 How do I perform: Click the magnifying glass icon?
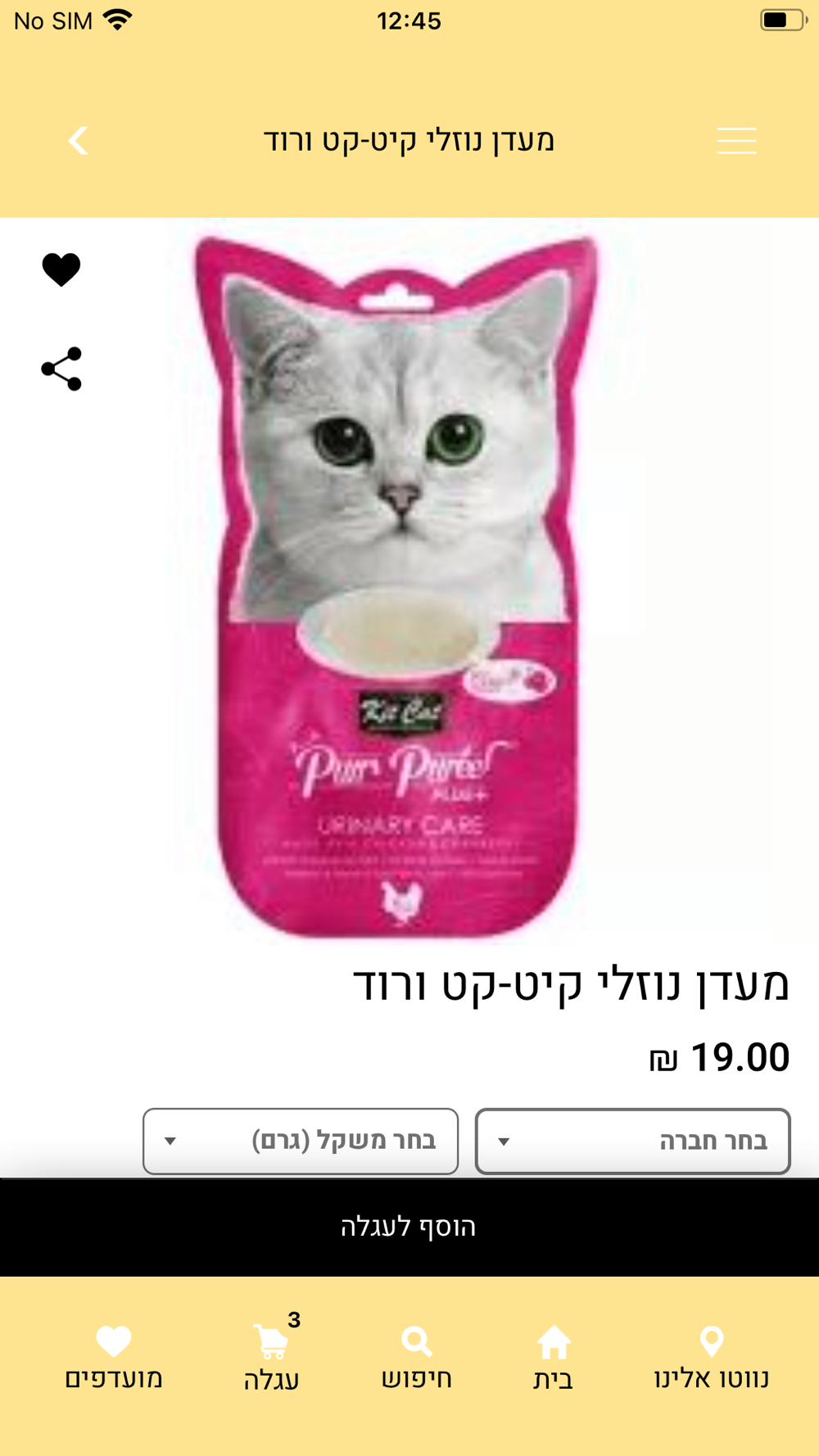click(417, 1341)
